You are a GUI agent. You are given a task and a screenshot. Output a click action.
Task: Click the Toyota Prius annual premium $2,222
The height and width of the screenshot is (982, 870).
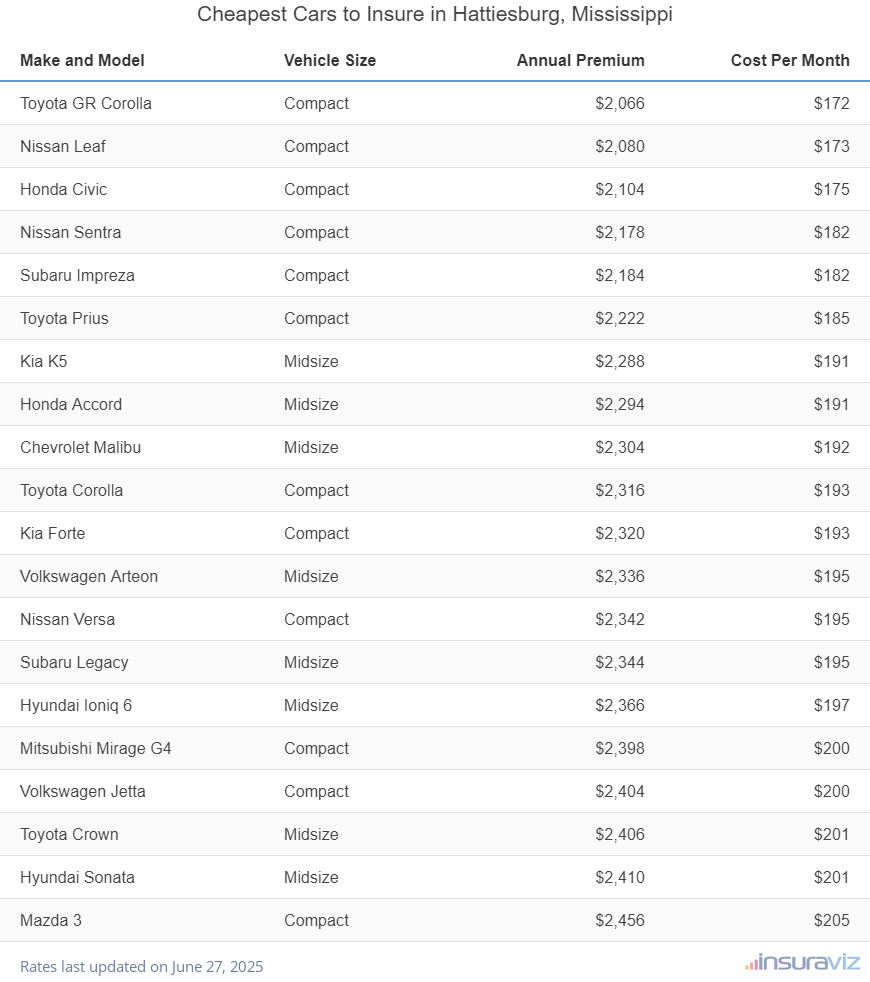[x=619, y=318]
